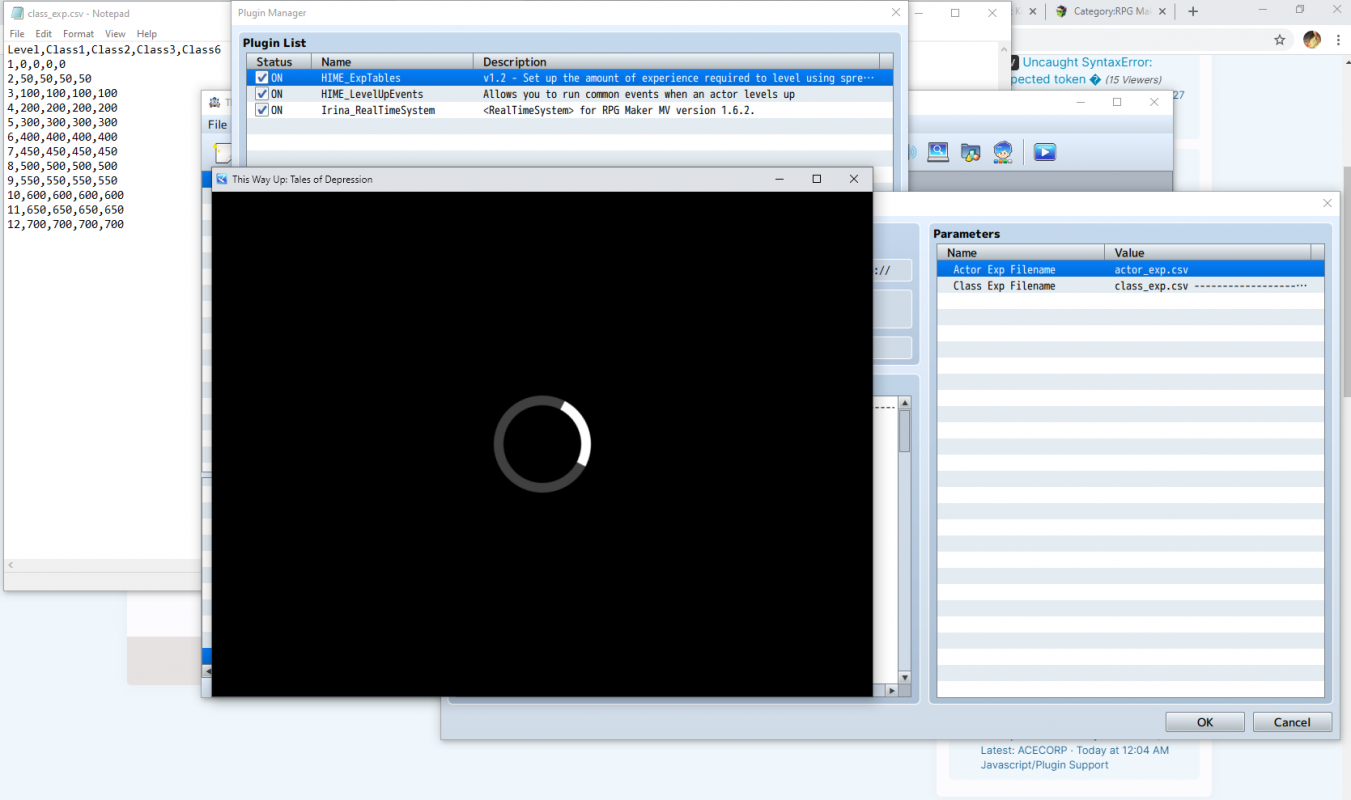This screenshot has width=1351, height=800.
Task: Click the help text scrollbar down arrow
Action: [x=905, y=678]
